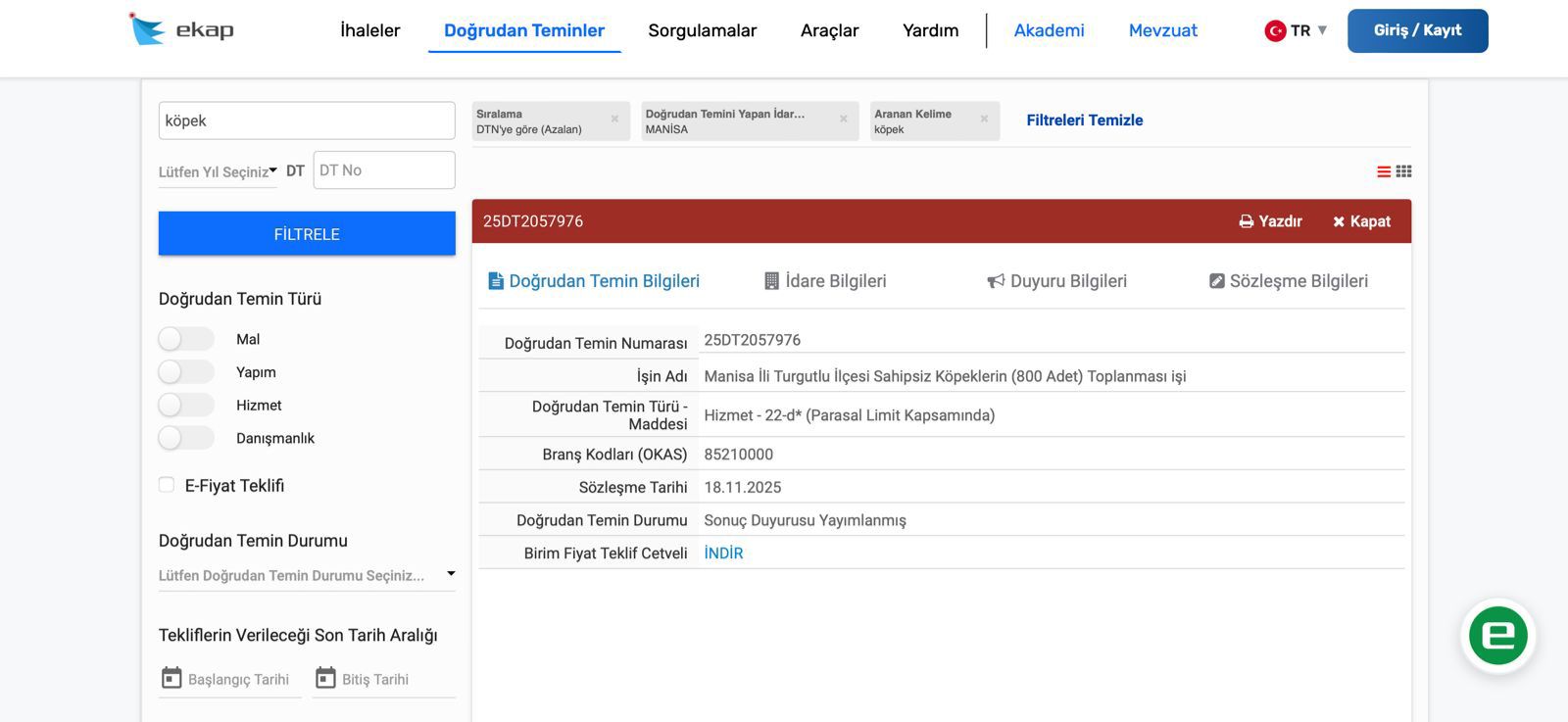Open the İdare Bilgileri tab
The image size is (1568, 722).
point(825,281)
